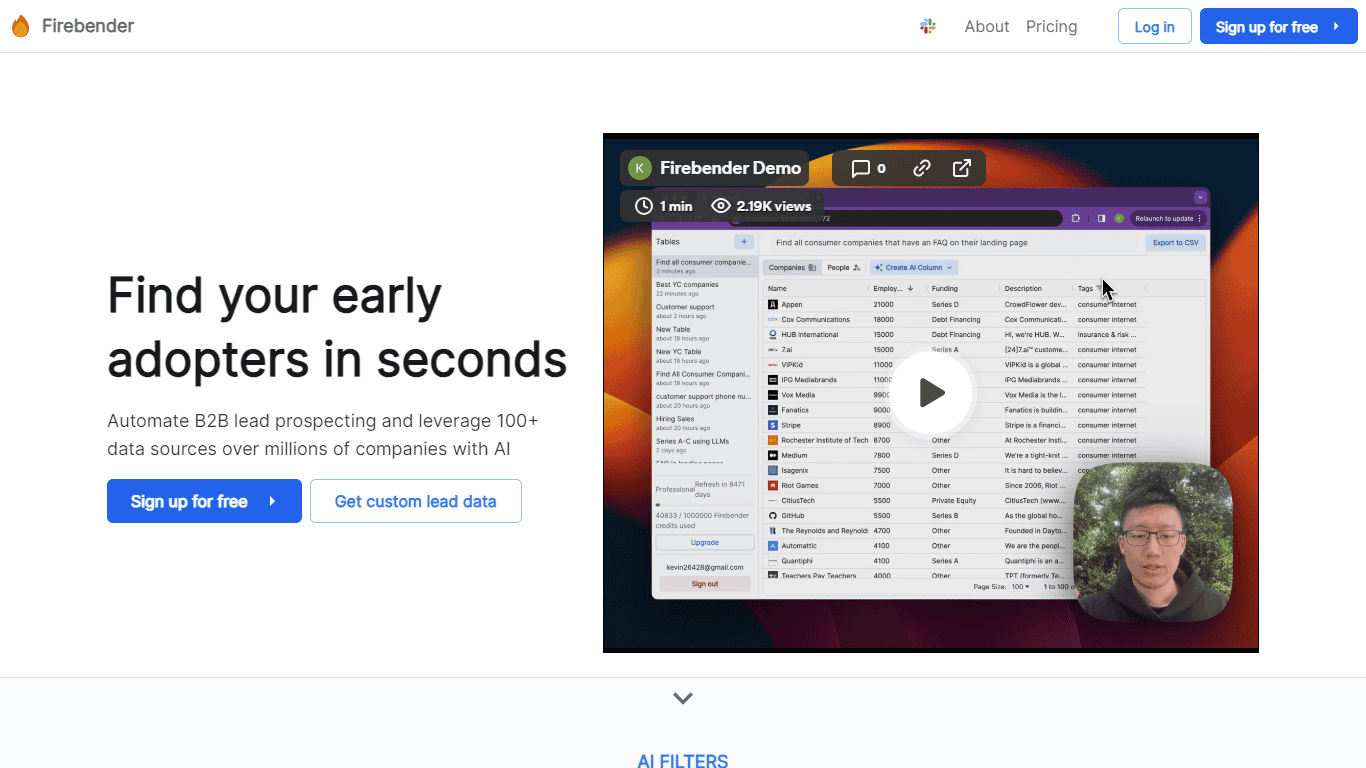Click the 'Customer support' table row in video
This screenshot has height=768, width=1366.
pos(705,311)
